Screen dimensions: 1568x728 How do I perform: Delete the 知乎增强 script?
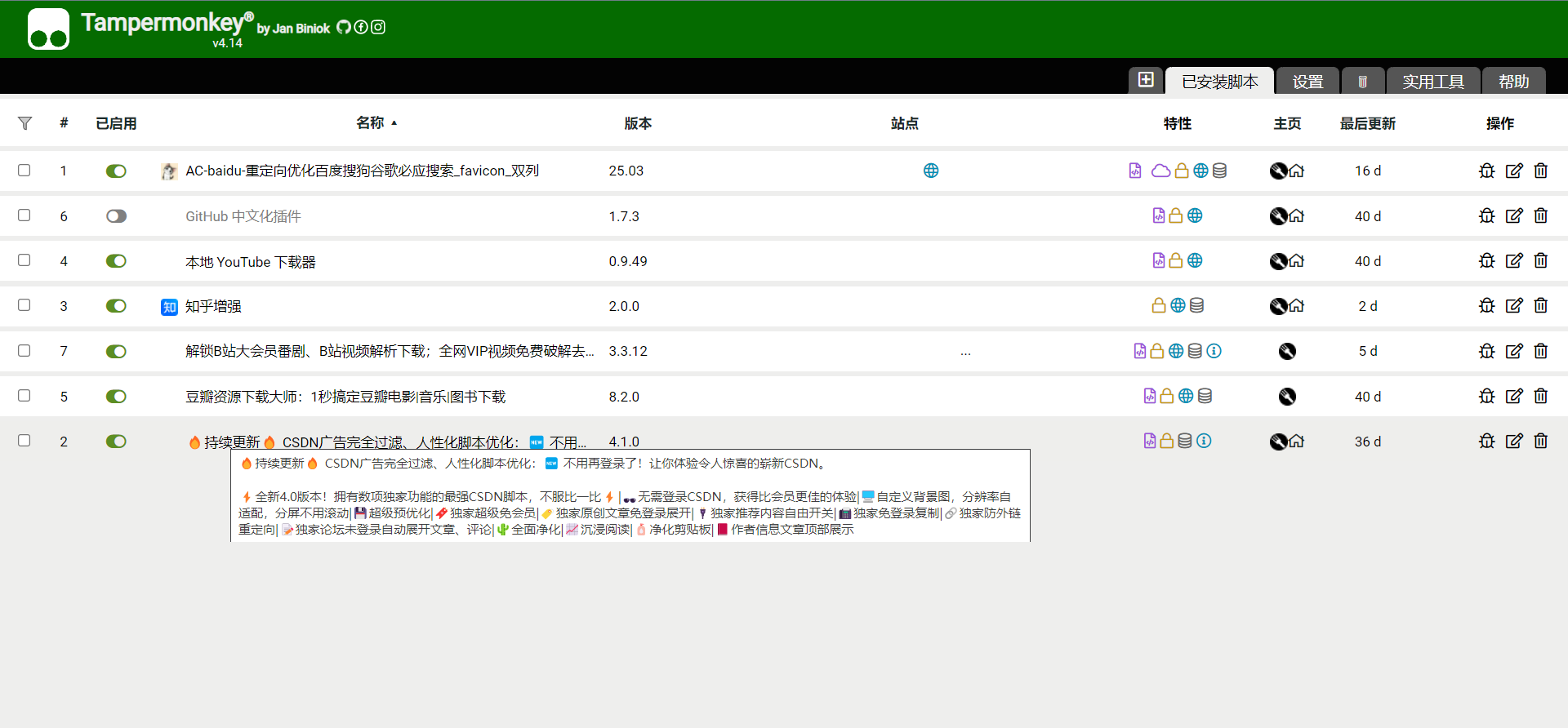tap(1541, 305)
